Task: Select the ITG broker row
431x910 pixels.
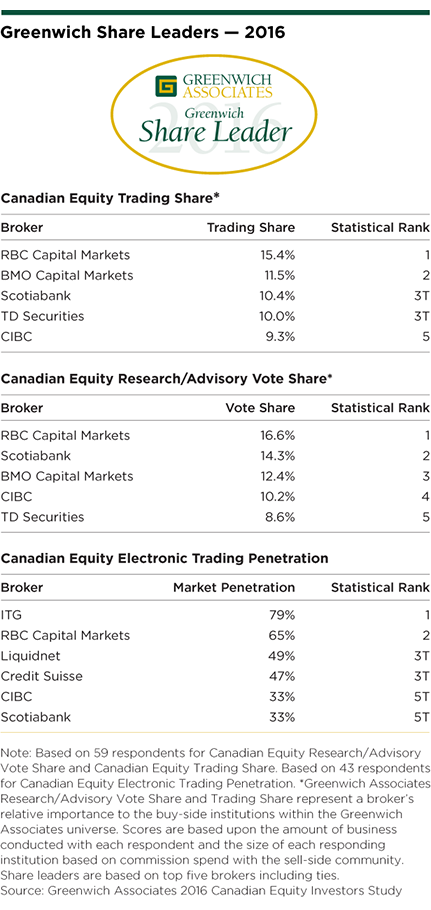Action: pos(215,615)
